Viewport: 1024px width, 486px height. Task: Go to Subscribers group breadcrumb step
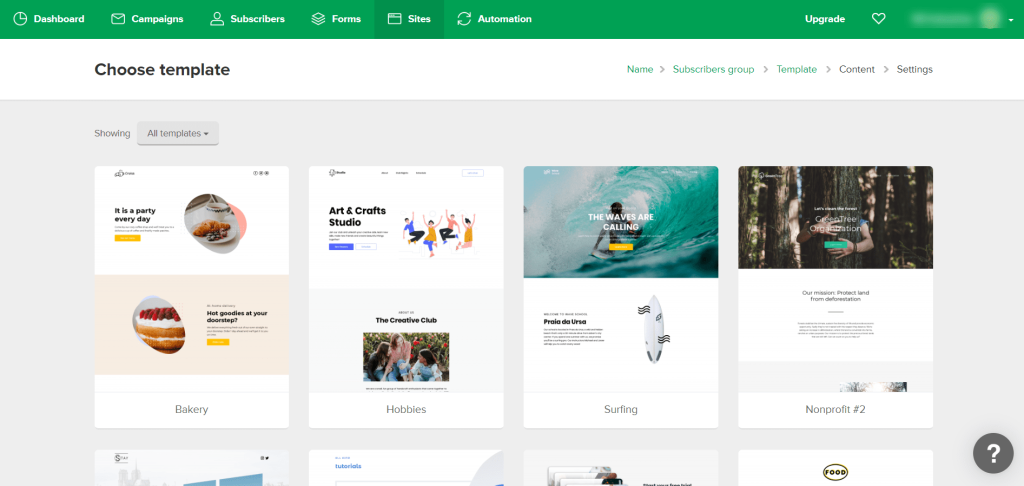click(x=713, y=70)
